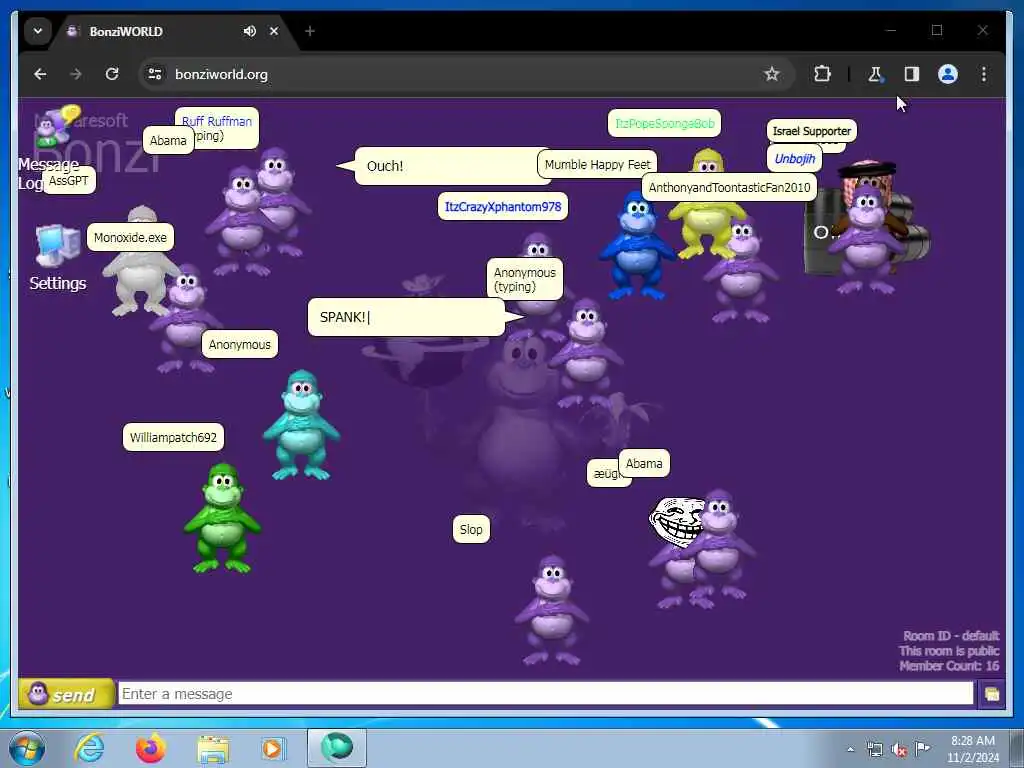Click the Mumble Happy Feet name tag
Viewport: 1024px width, 768px height.
[598, 165]
